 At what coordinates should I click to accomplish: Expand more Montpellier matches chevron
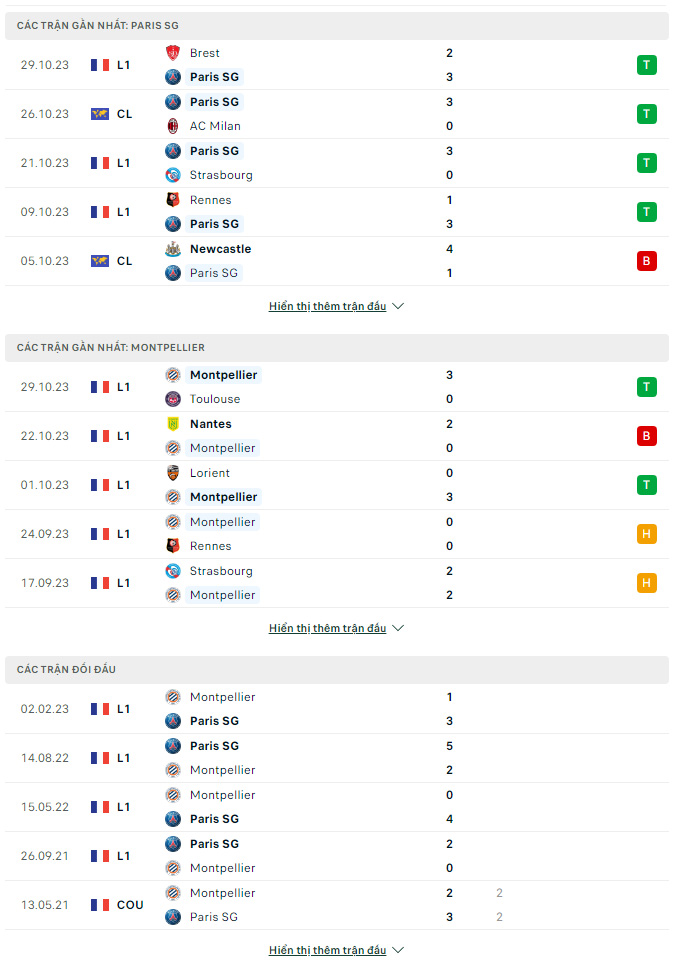pos(398,628)
